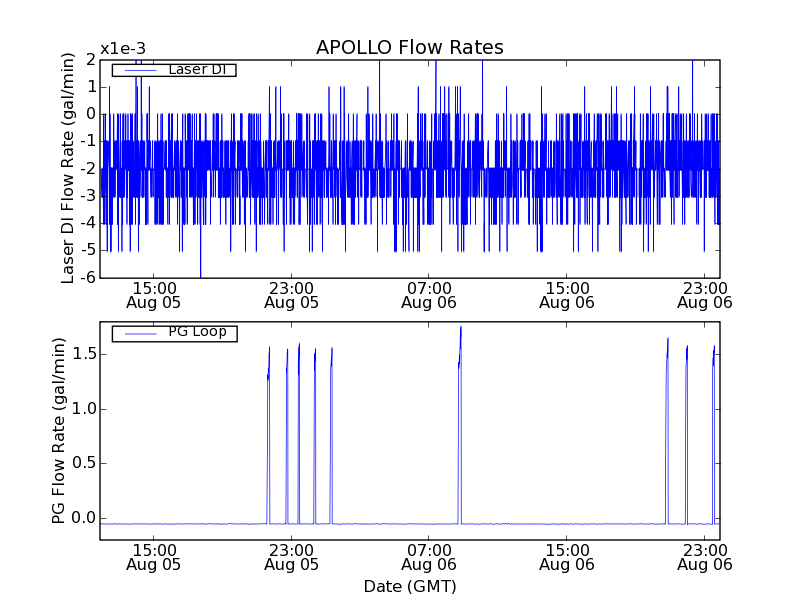Click the blue line sample in Laser DI legend

click(135, 69)
